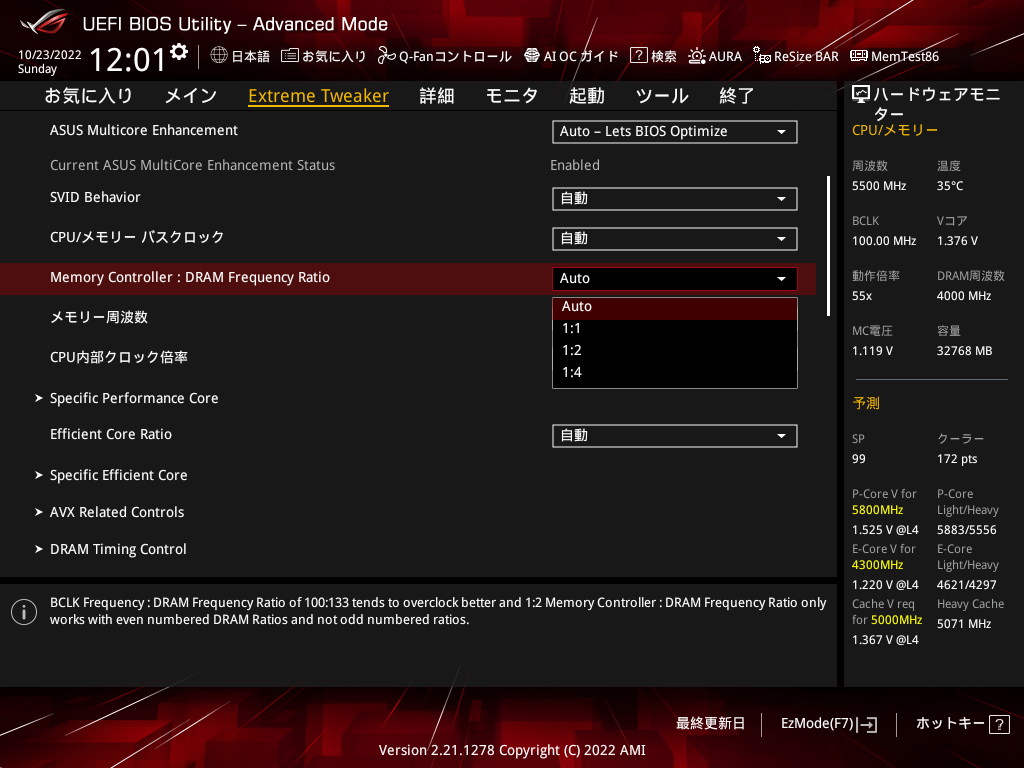Switch to お気に入り tab
This screenshot has height=768, width=1024.
(89, 96)
